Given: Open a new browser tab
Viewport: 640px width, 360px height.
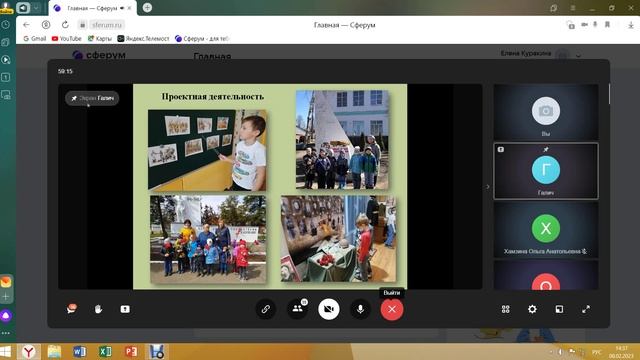Looking at the screenshot, I should tap(147, 8).
